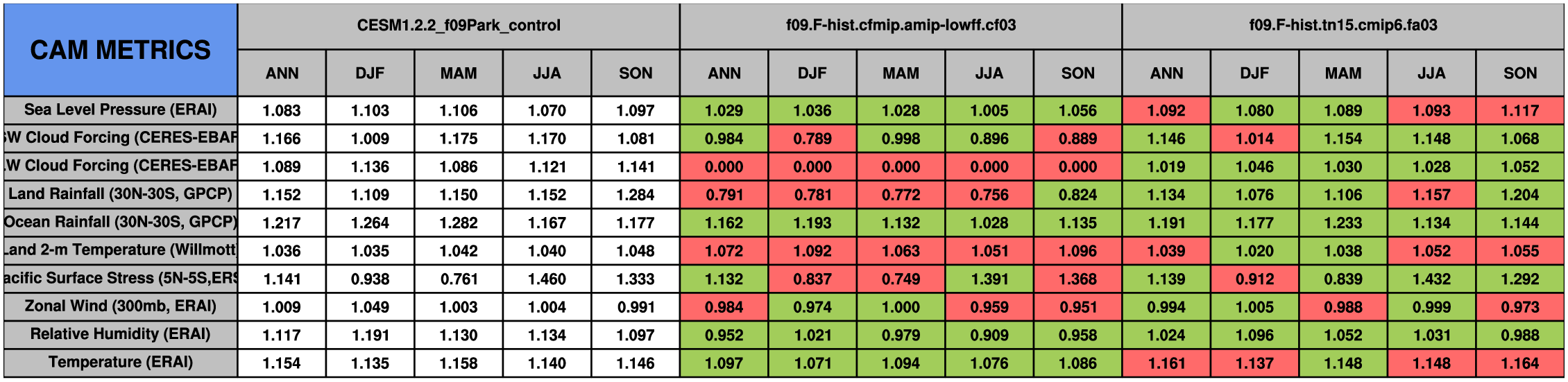
Task: Open the Ocean Rainfall (30N-30S, GPCP) row label
Action: (x=120, y=223)
